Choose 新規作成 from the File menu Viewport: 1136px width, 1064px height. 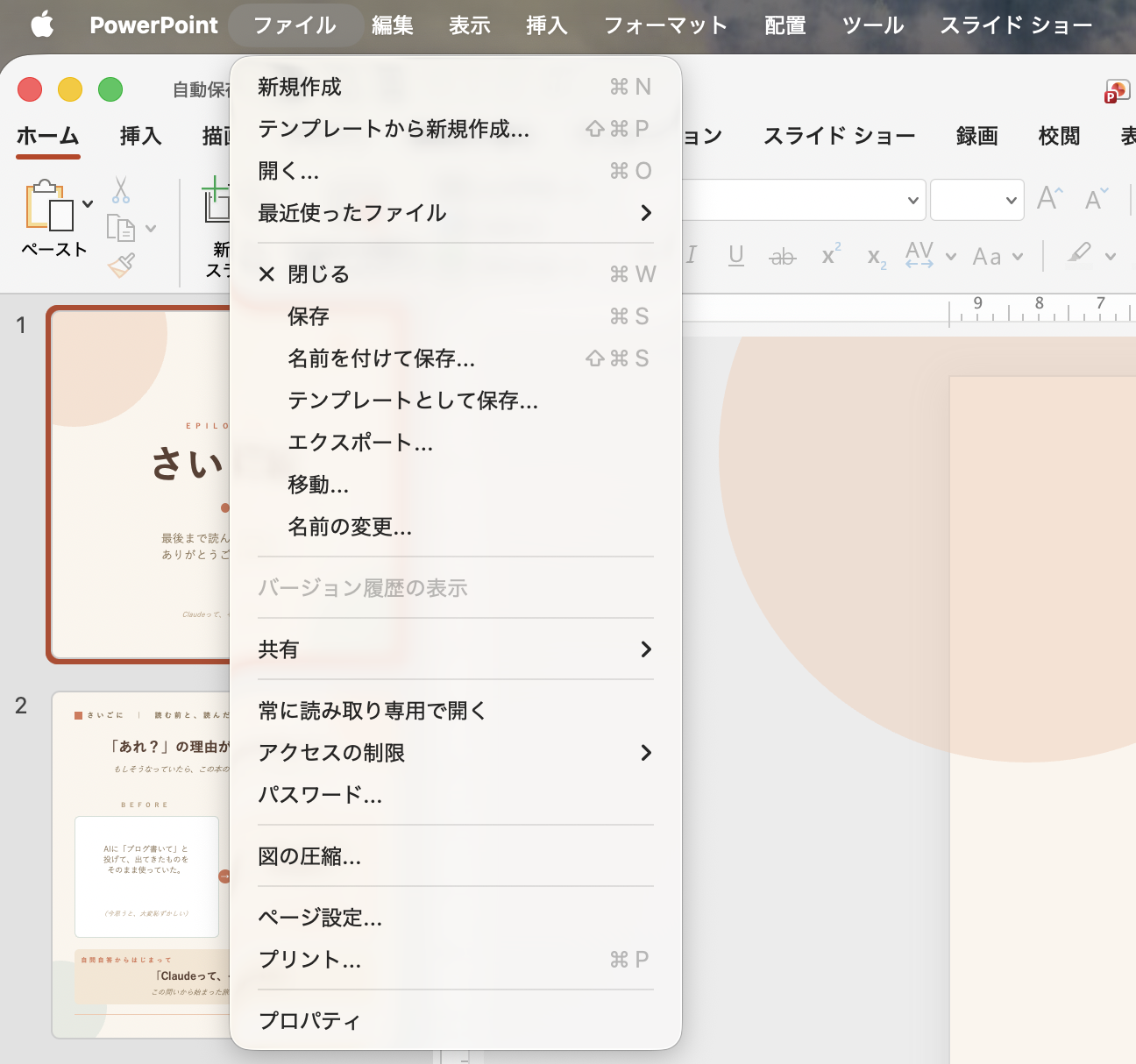[x=456, y=87]
